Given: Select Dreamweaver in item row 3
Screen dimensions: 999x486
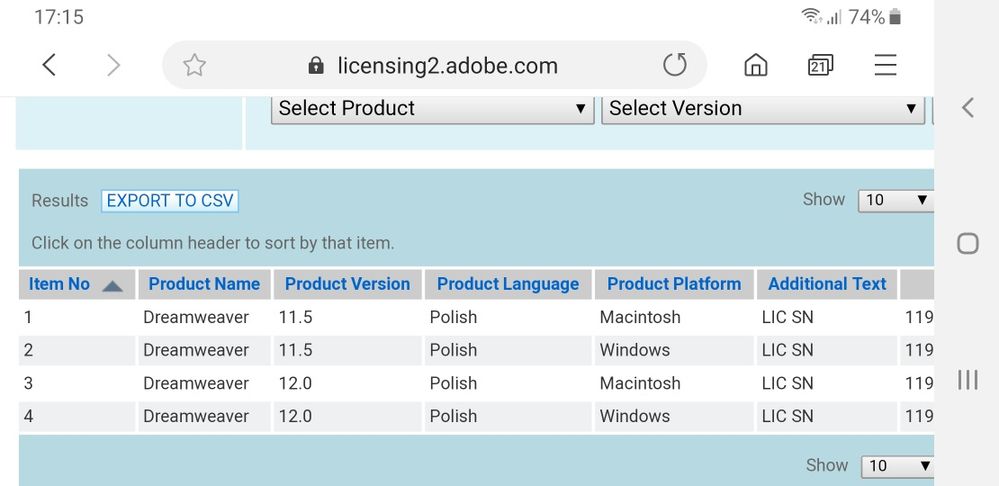Looking at the screenshot, I should point(196,383).
